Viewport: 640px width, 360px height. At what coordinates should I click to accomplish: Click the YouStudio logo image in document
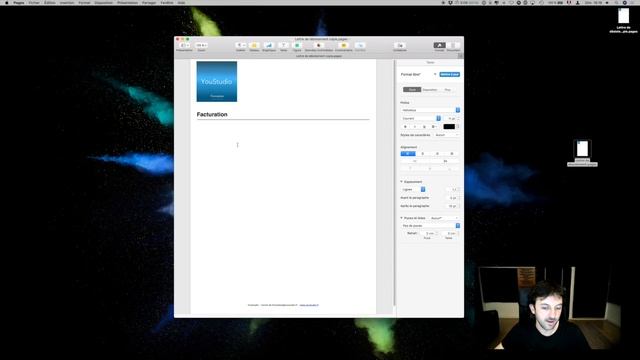coord(217,81)
